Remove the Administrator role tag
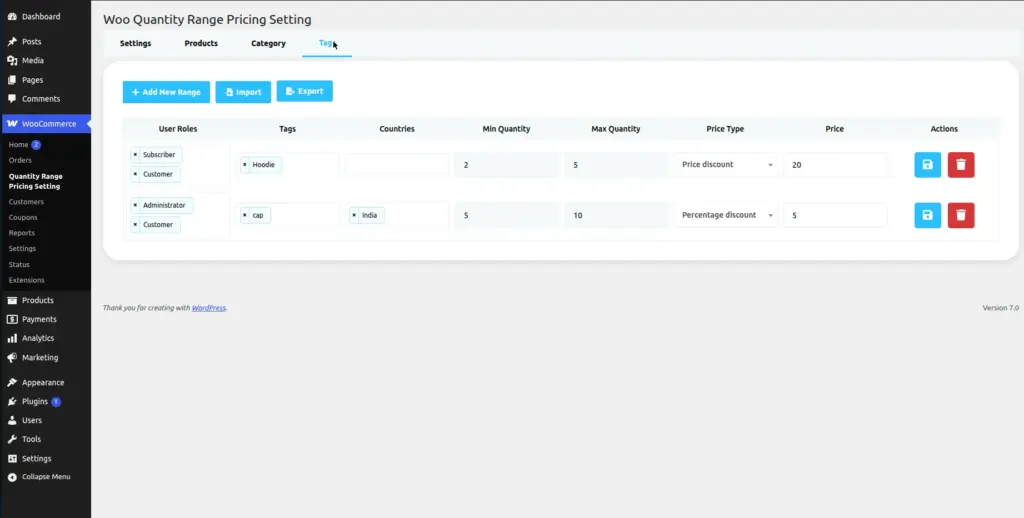1024x518 pixels. [135, 205]
